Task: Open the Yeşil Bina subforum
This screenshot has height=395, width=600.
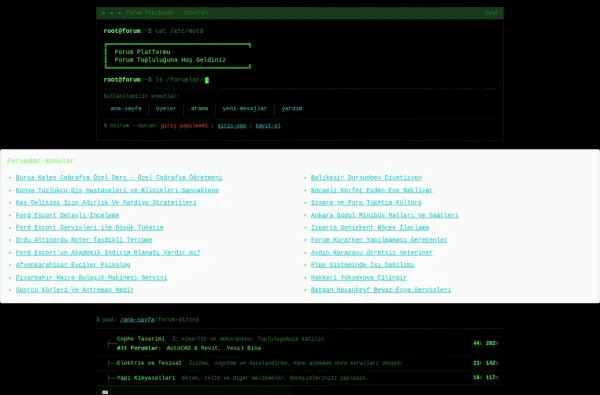Action: coord(244,348)
